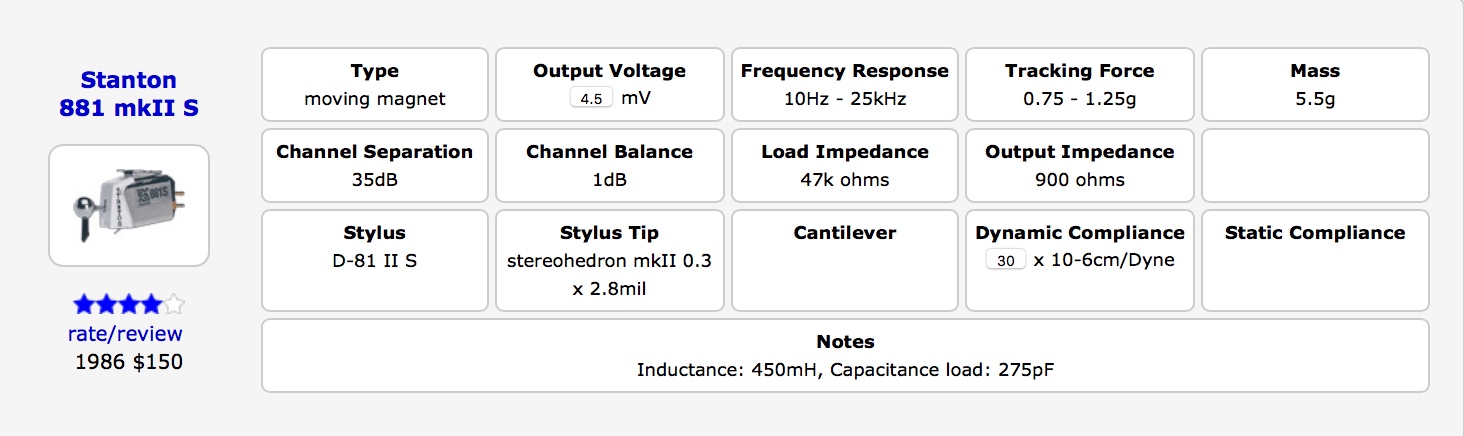This screenshot has height=436, width=1464.
Task: Rate five stars using the empty fifth star
Action: point(174,304)
